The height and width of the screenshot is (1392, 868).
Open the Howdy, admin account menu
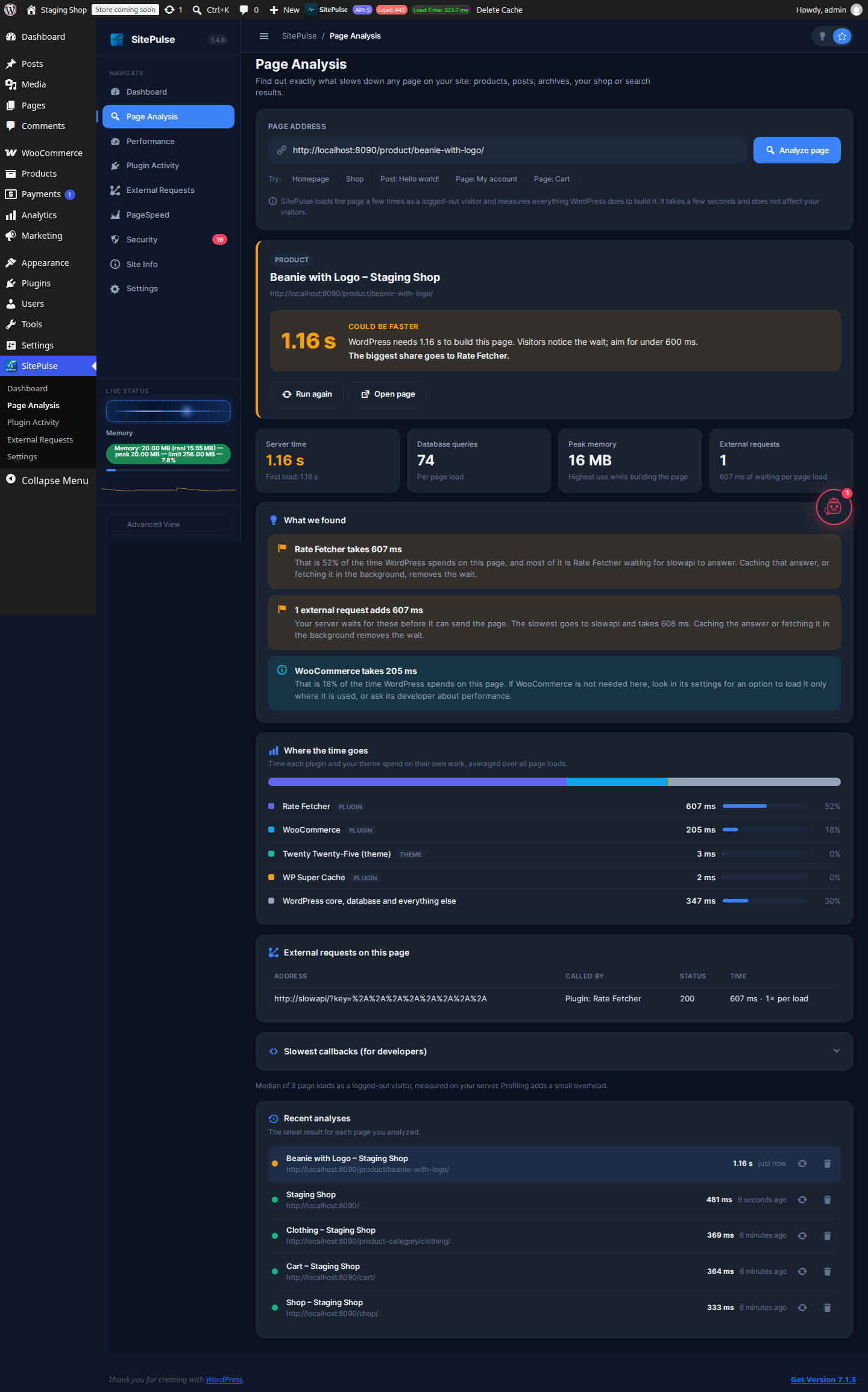829,10
